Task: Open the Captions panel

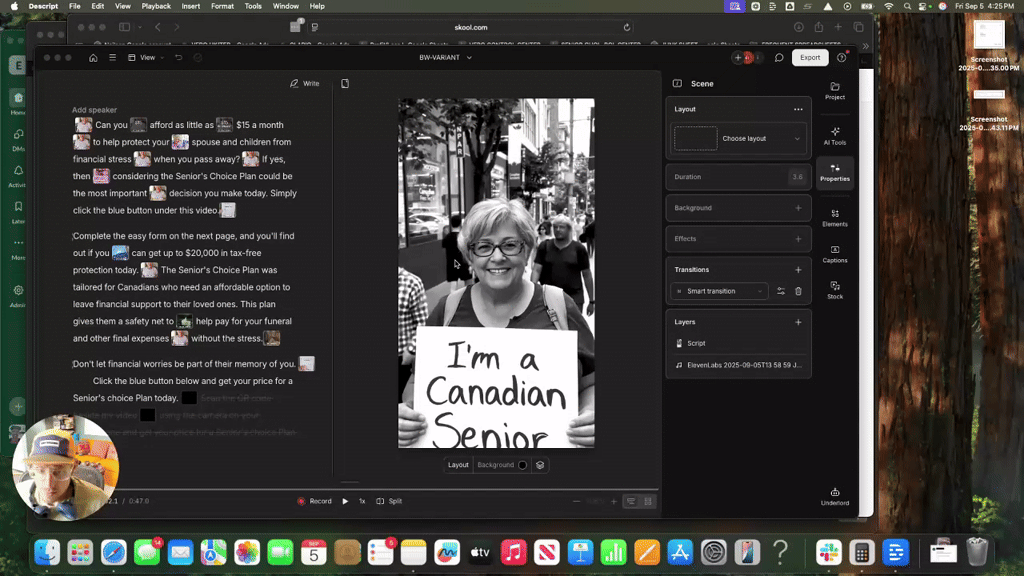Action: [835, 254]
